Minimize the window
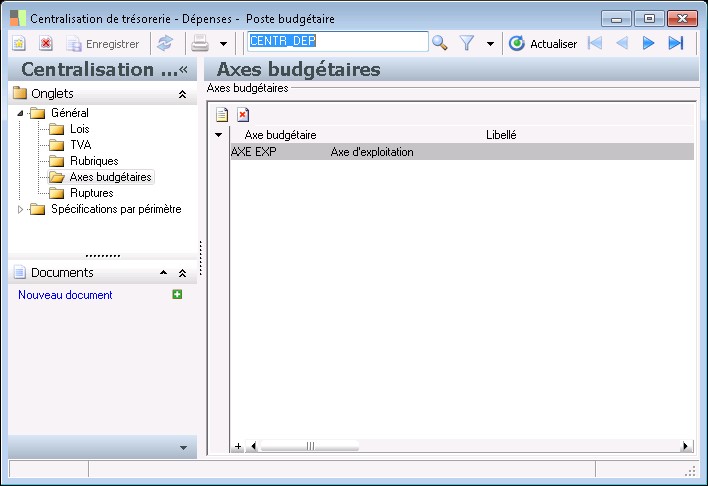The height and width of the screenshot is (486, 708). point(616,19)
